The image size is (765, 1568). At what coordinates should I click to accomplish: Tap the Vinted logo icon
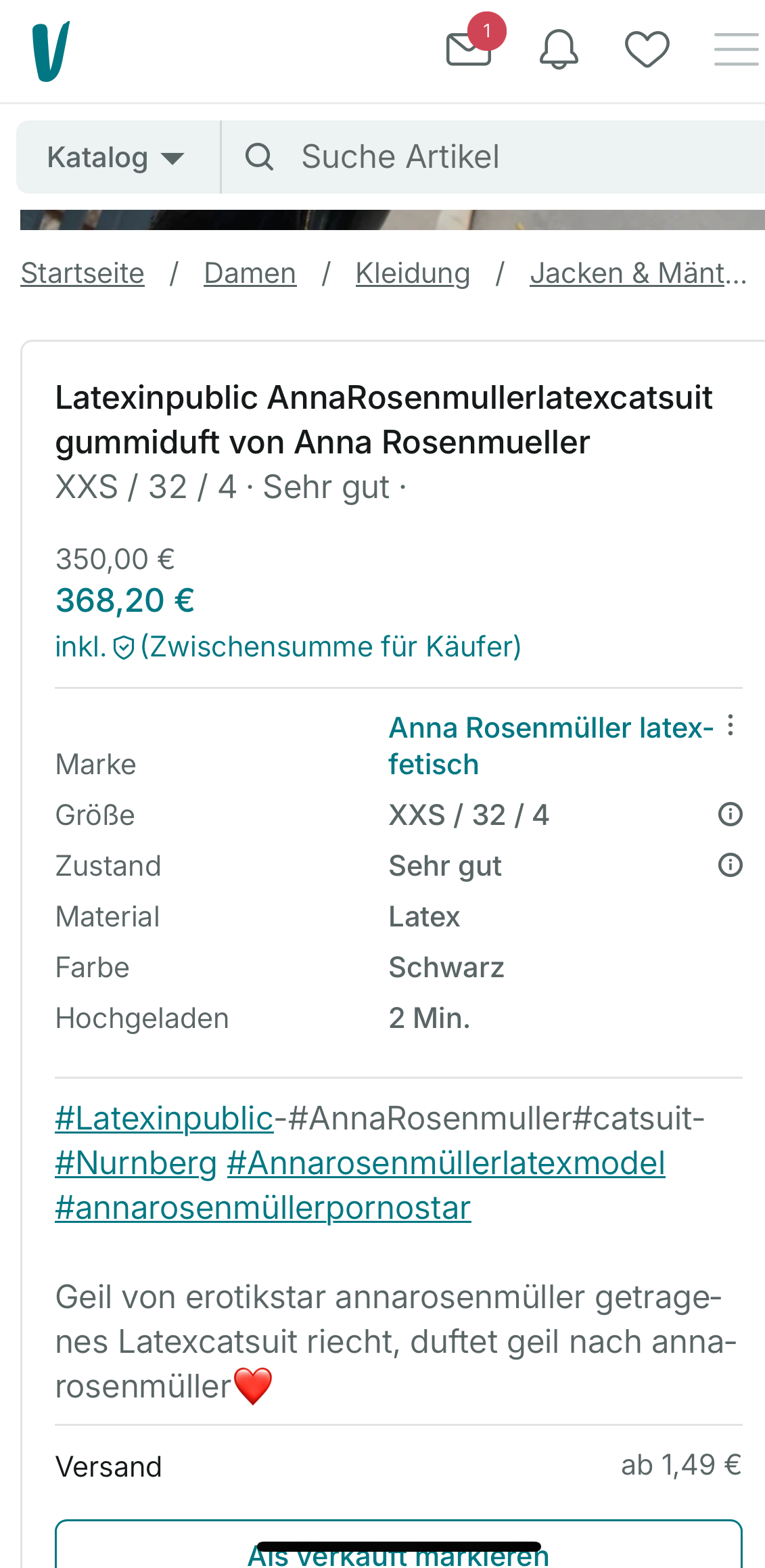click(51, 51)
